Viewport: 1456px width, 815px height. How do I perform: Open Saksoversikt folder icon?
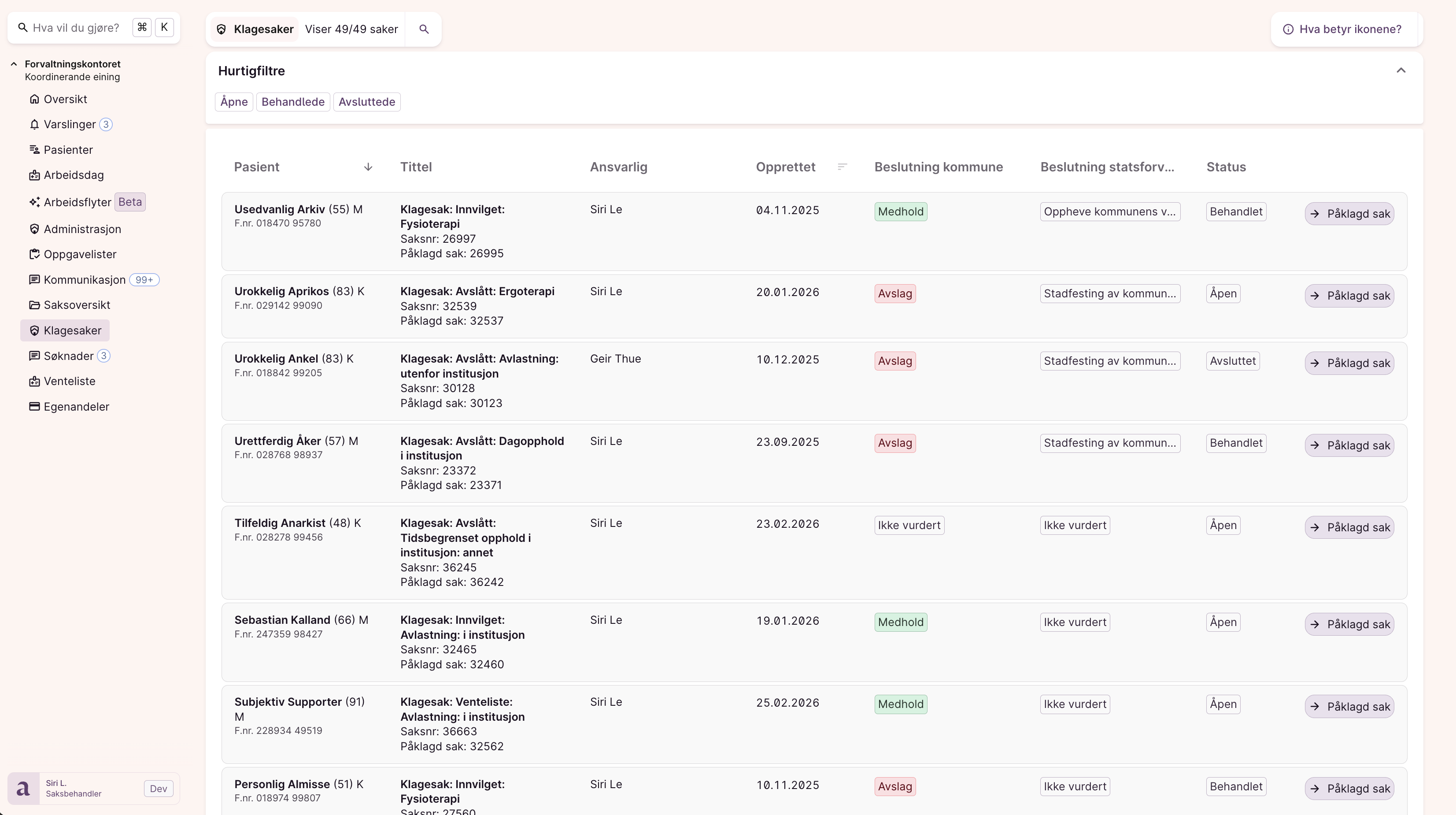point(34,305)
